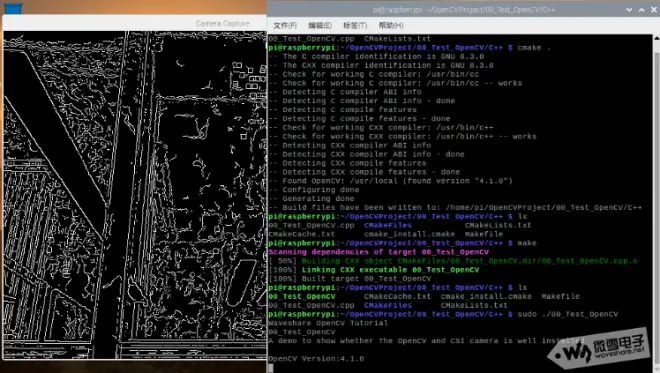The width and height of the screenshot is (660, 373).
Task: Minimize the terminal with the down-chevron icon
Action: (x=629, y=9)
